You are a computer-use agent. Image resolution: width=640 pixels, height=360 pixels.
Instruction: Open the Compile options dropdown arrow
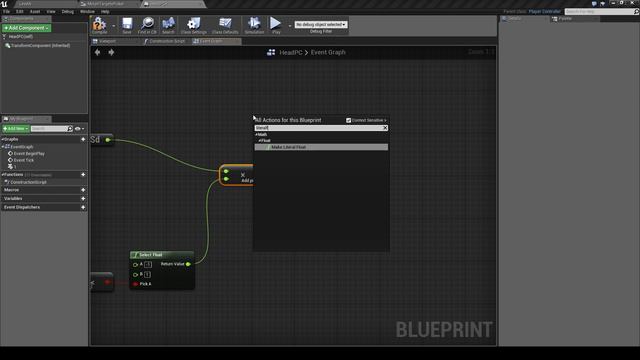pos(113,26)
